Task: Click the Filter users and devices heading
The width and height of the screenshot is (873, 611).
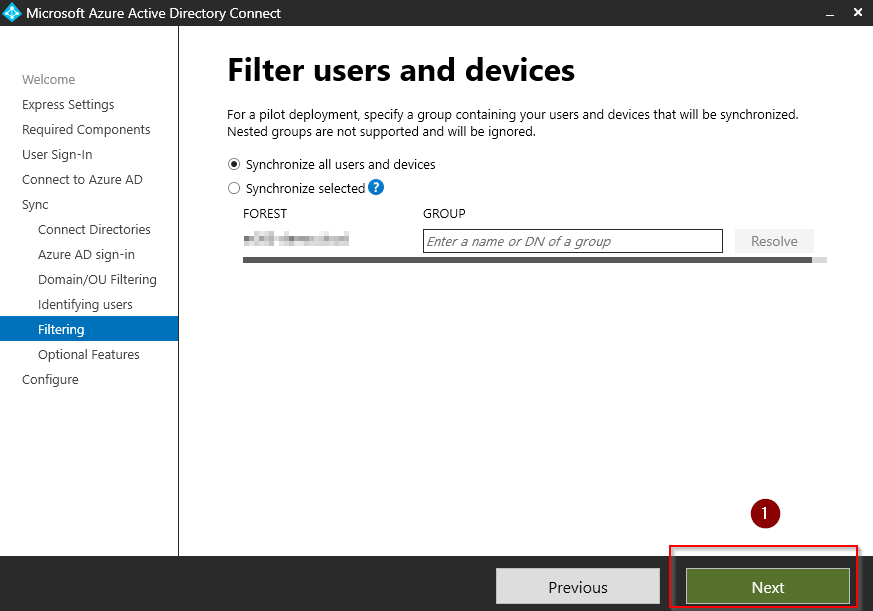Action: [401, 70]
